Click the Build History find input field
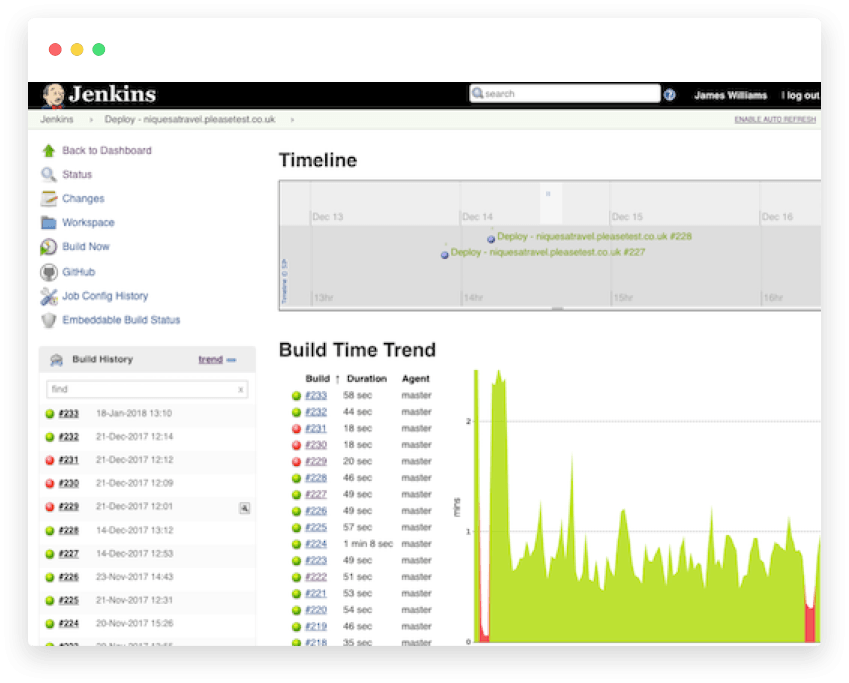The width and height of the screenshot is (849, 683). (147, 389)
